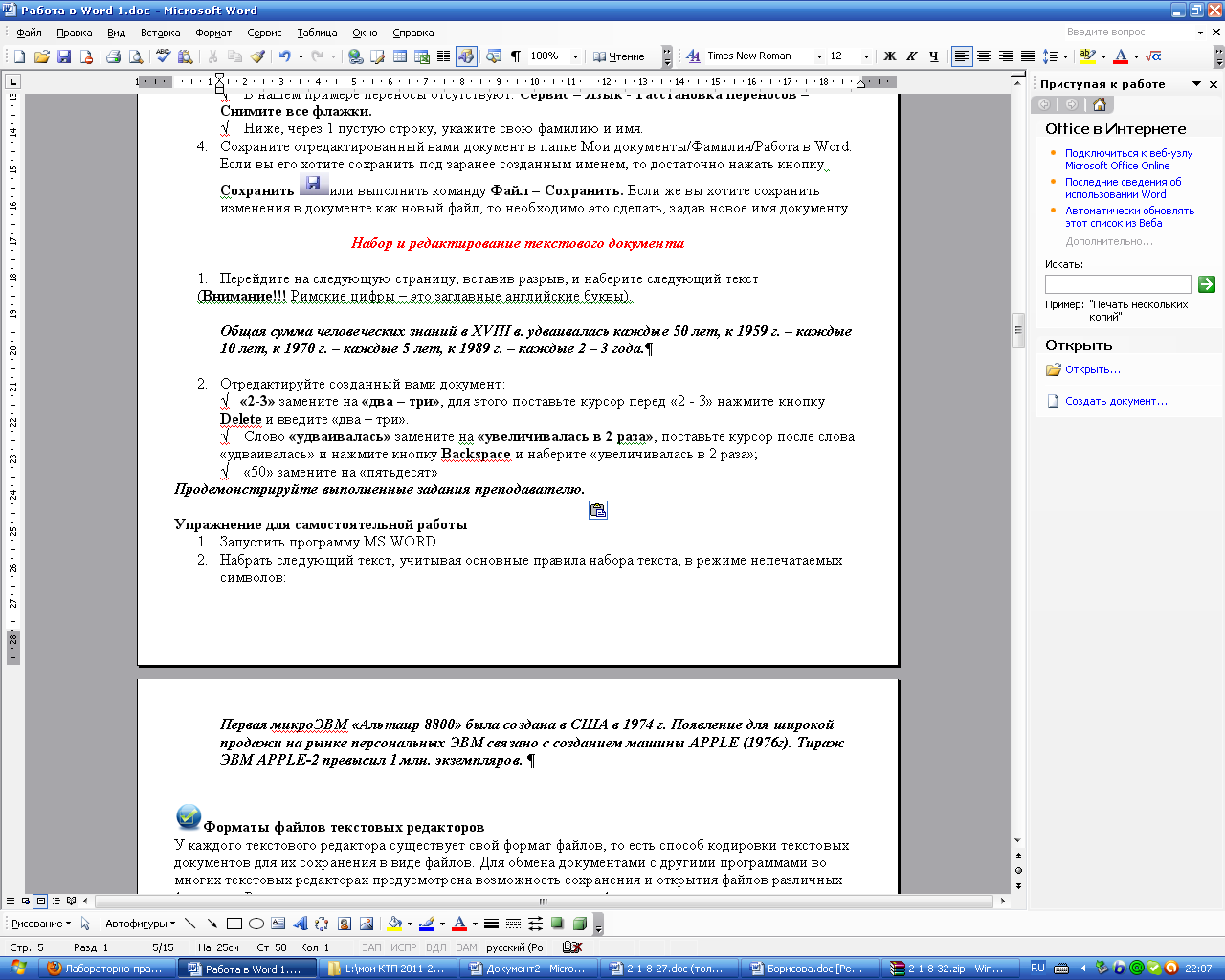Open the Tables and Borders toolbar icon
The width and height of the screenshot is (1225, 980).
[378, 56]
